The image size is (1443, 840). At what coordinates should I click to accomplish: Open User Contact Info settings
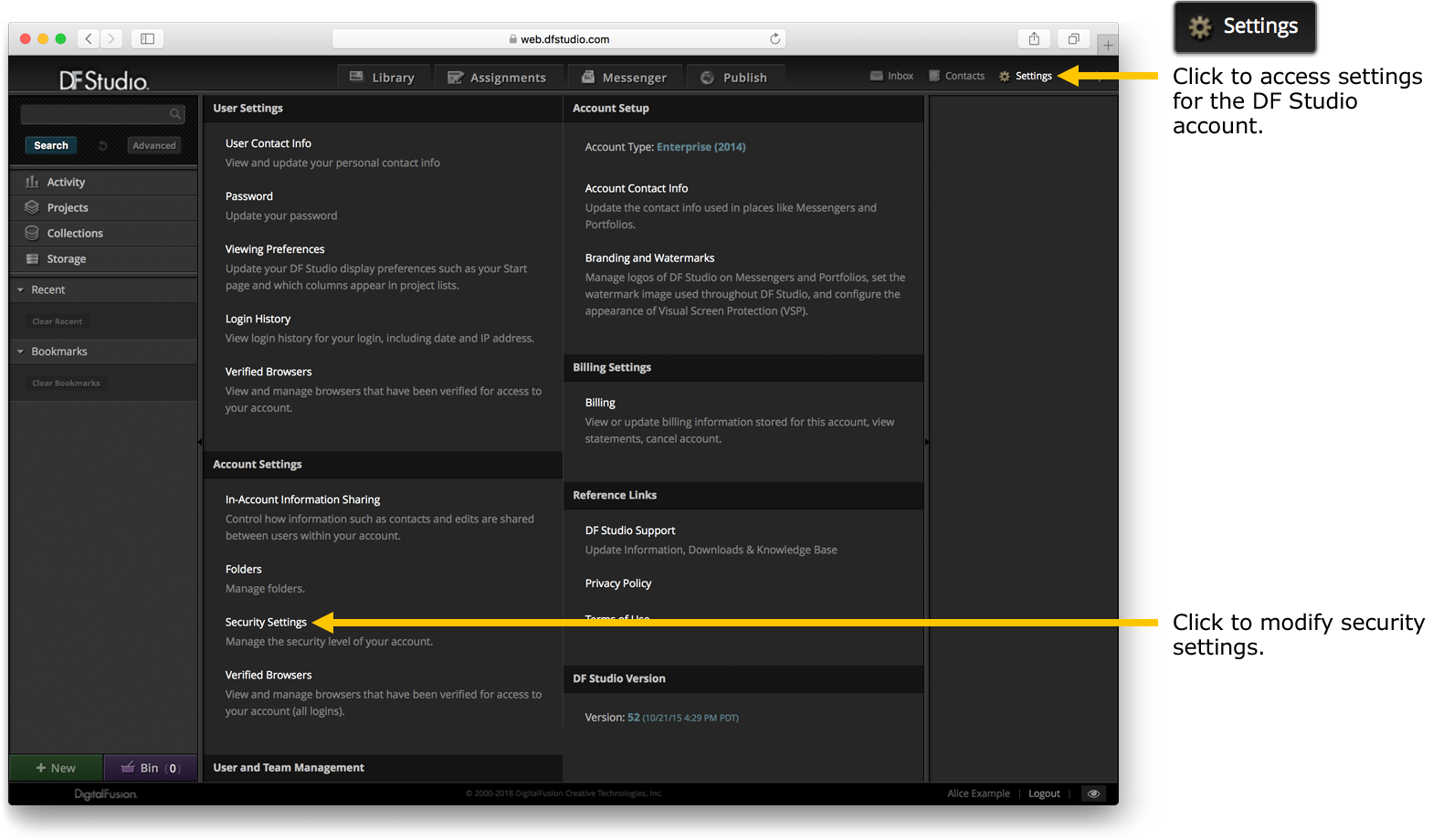269,143
